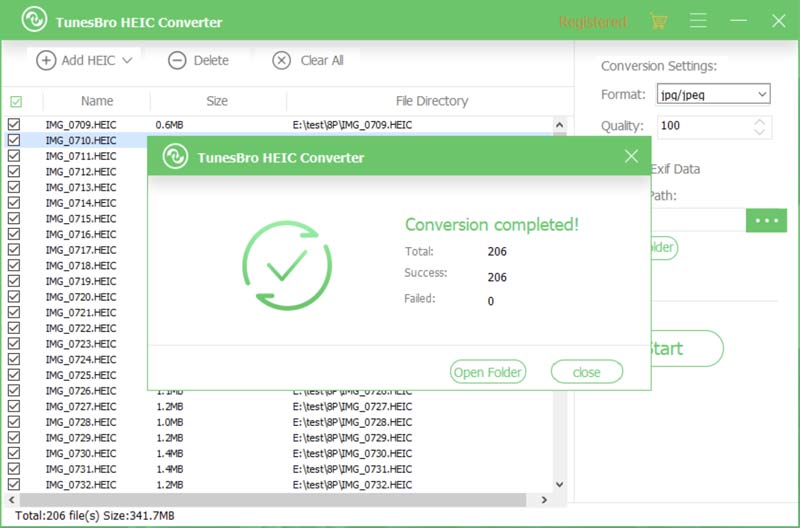
Task: Click the Conversion completed! heading
Action: tap(492, 224)
